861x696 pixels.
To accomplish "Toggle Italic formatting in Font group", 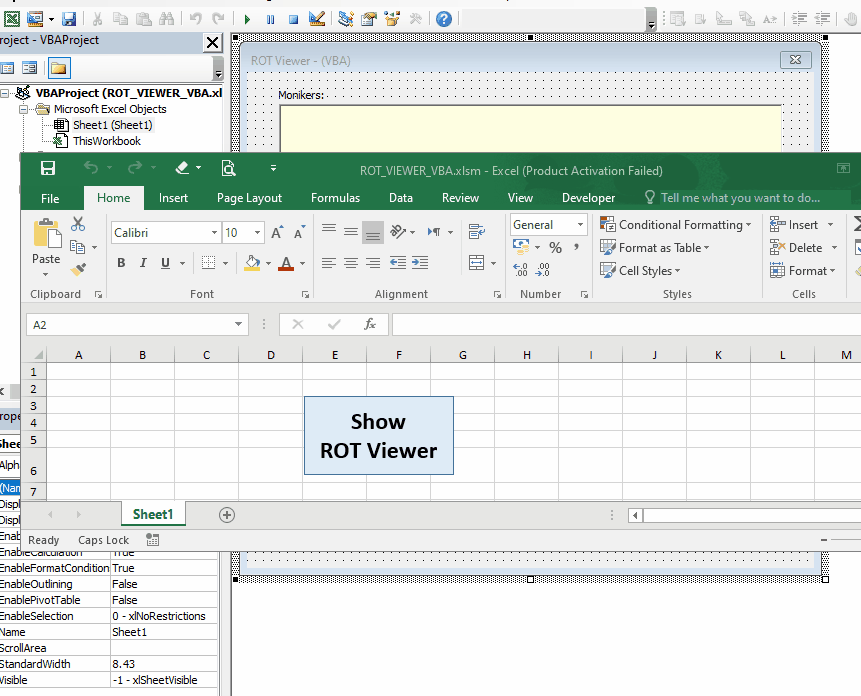I will (x=143, y=263).
